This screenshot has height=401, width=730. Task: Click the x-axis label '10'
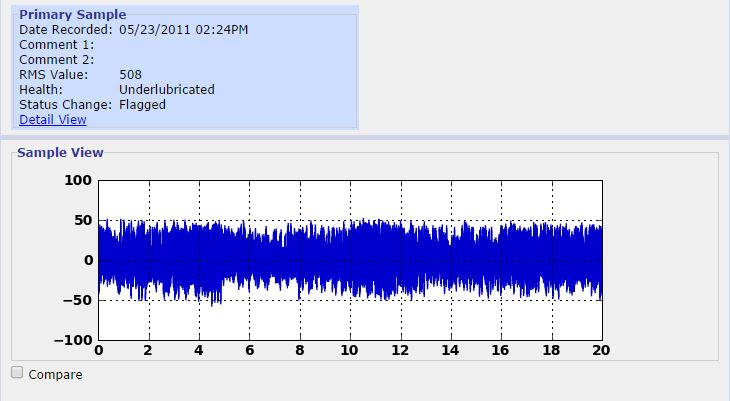(x=349, y=350)
